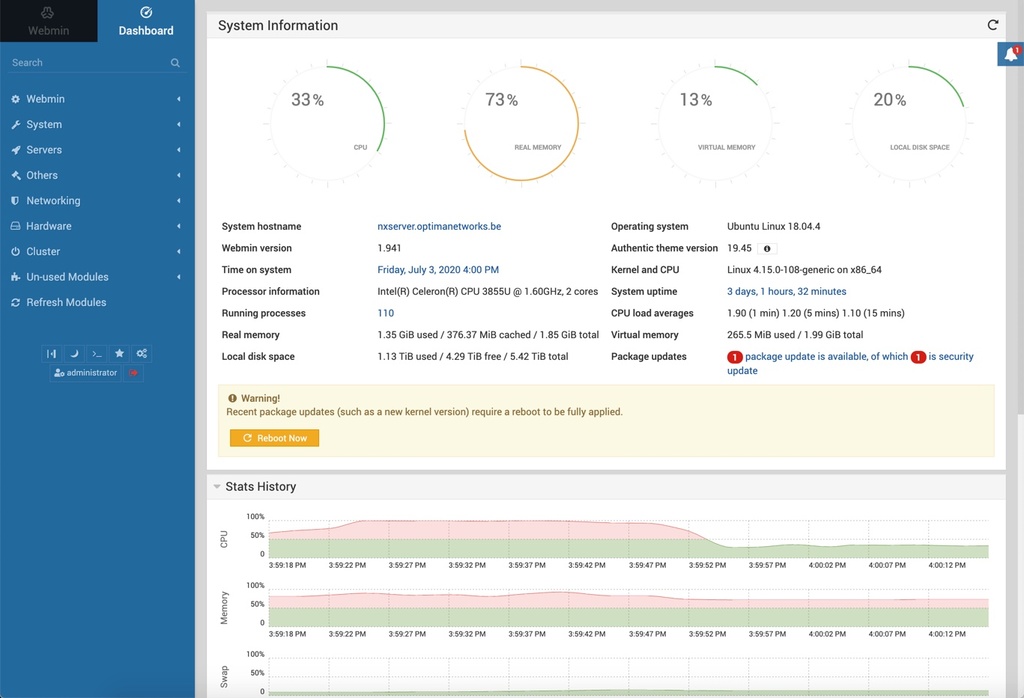Screen dimensions: 1024x698
Task: Click the Webmin version 1.941 value
Action: (x=389, y=248)
